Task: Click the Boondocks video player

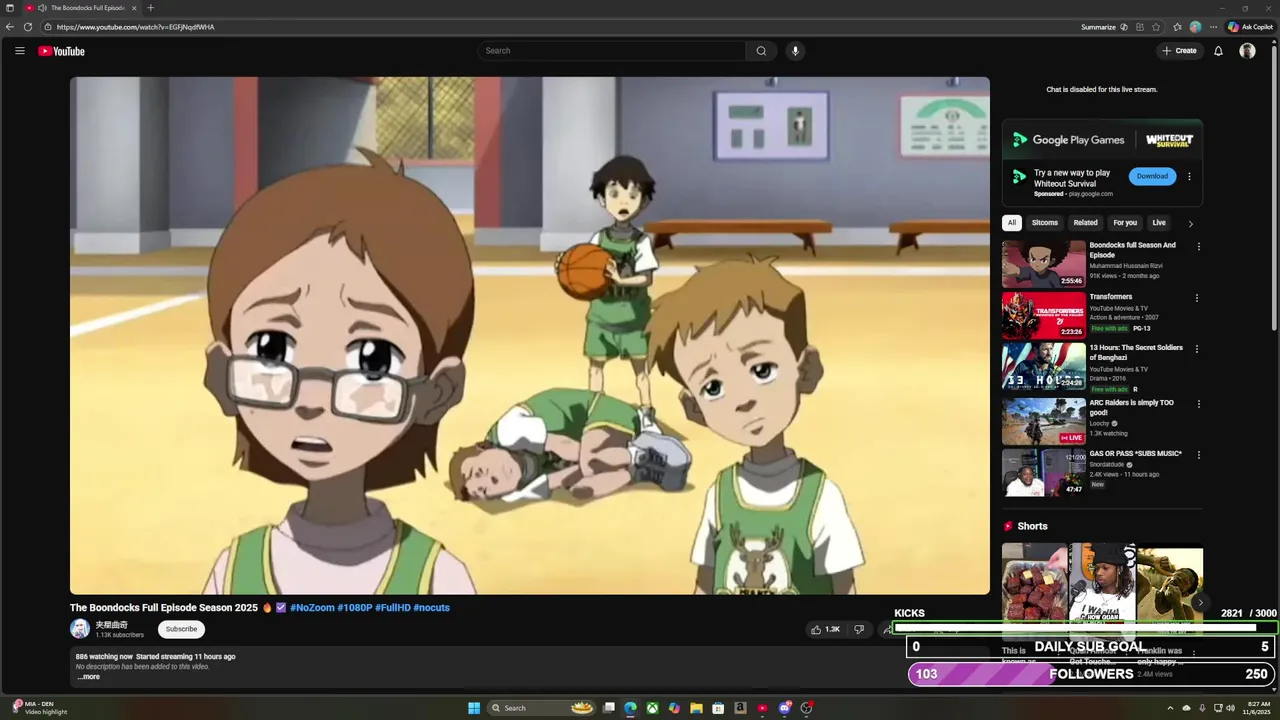Action: point(530,336)
